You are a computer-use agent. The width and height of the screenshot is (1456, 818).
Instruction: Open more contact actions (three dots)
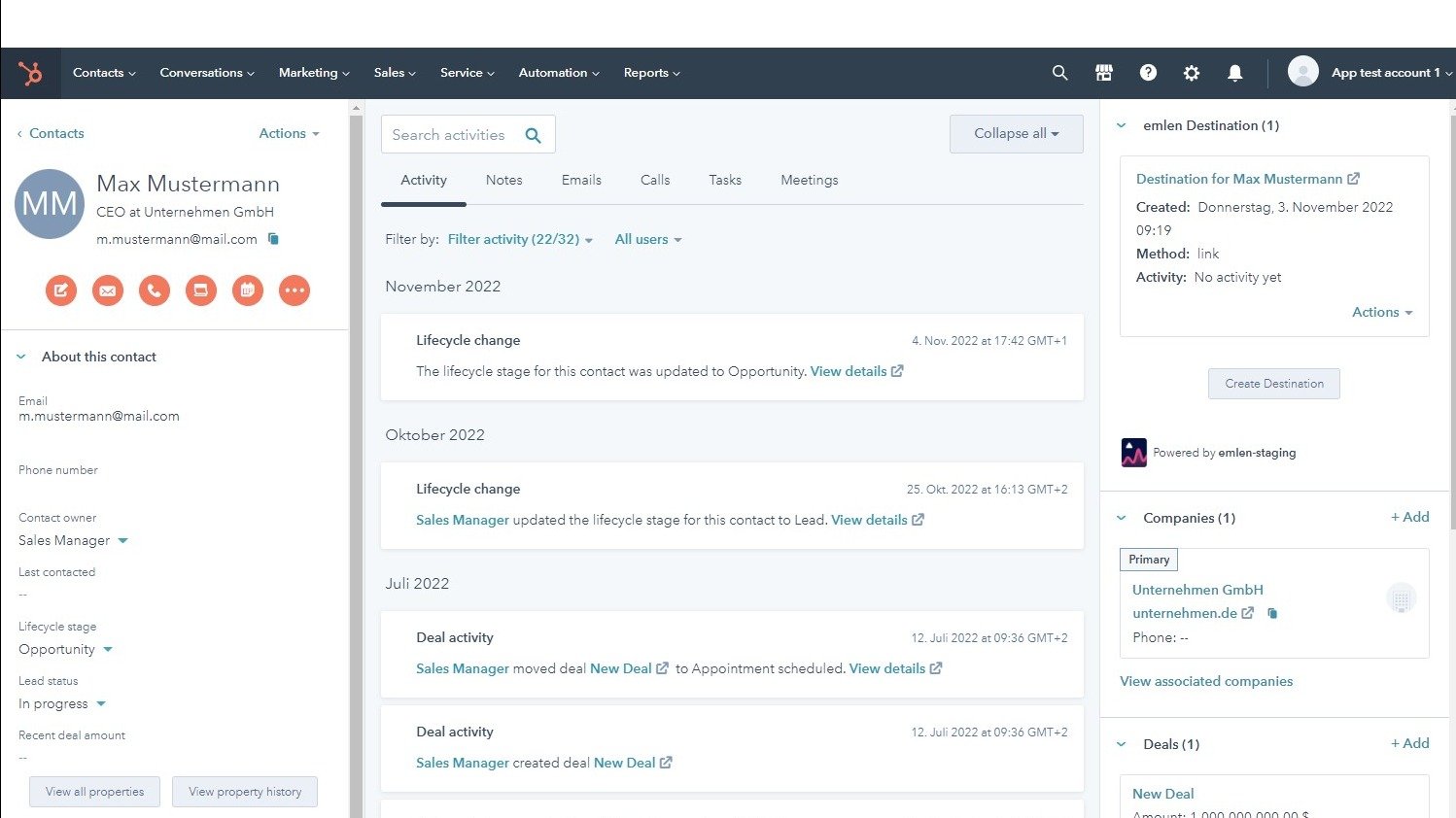tap(295, 290)
